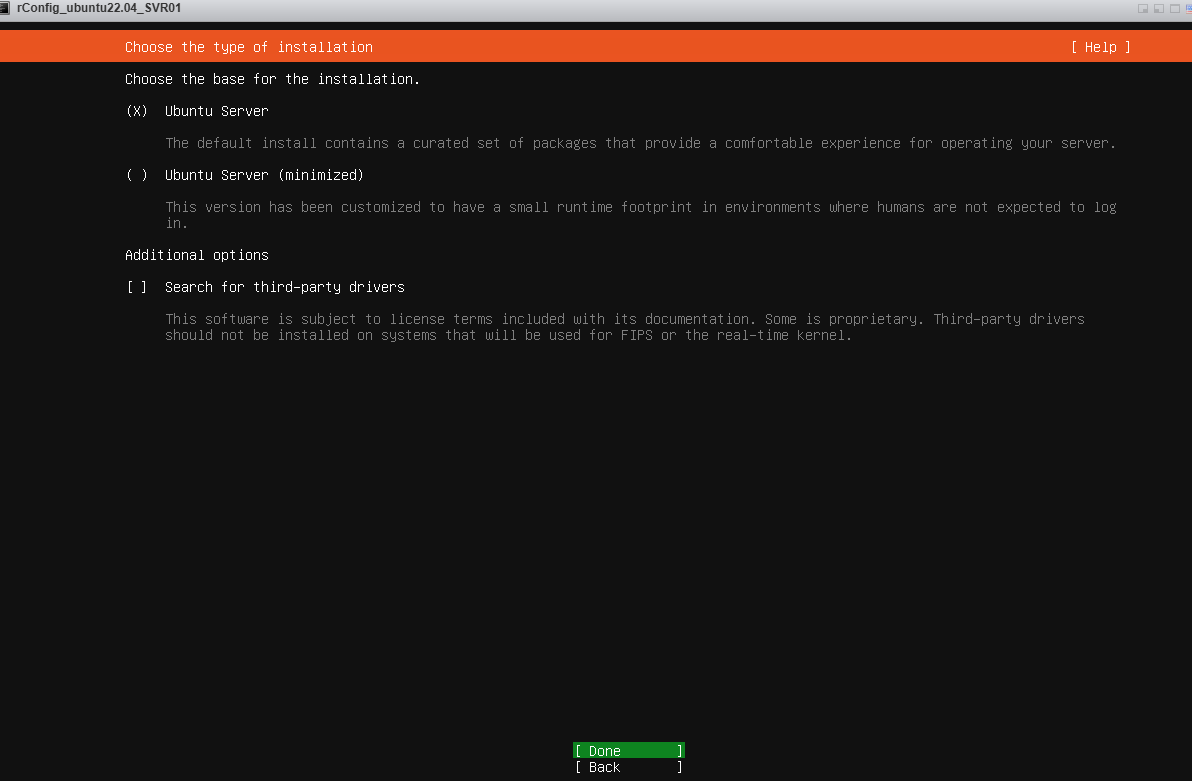Select the Ubuntu Server (minimized) radio option

[x=137, y=175]
